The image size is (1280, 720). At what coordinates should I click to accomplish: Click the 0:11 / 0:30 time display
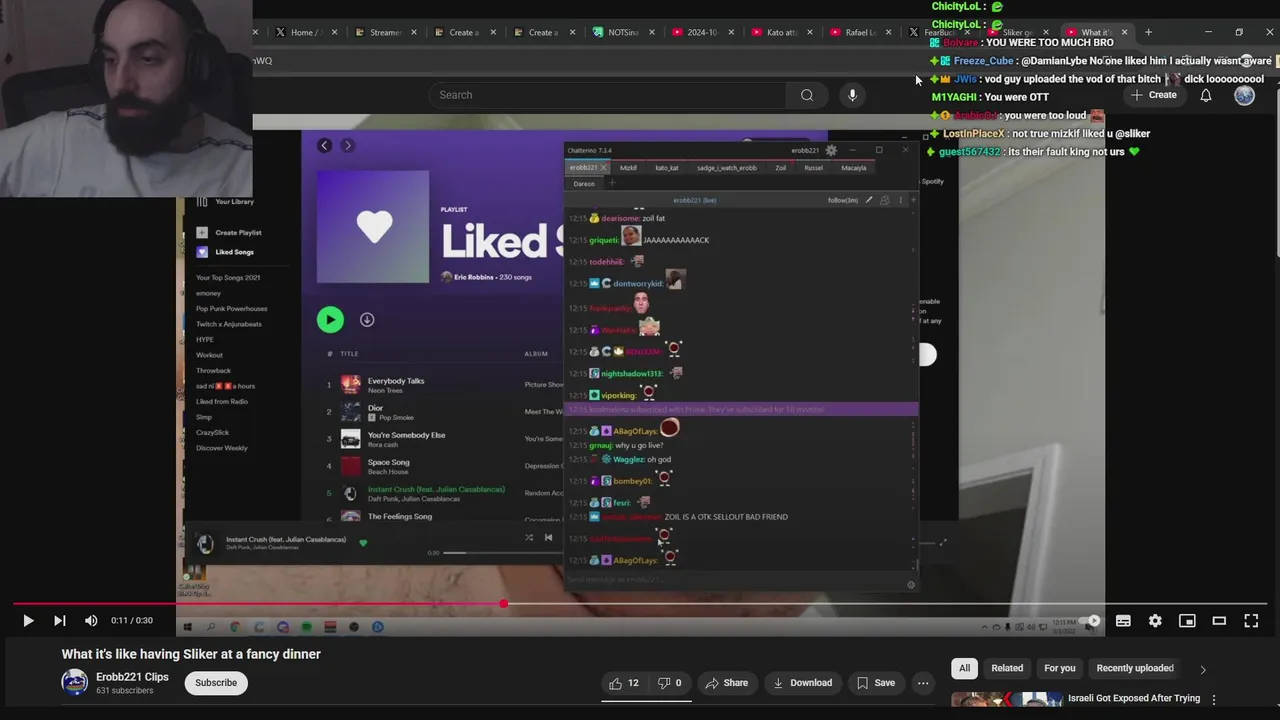pyautogui.click(x=132, y=621)
